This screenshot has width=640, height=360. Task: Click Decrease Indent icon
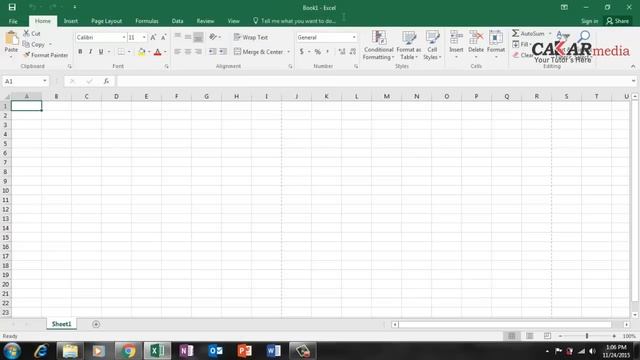tap(212, 52)
